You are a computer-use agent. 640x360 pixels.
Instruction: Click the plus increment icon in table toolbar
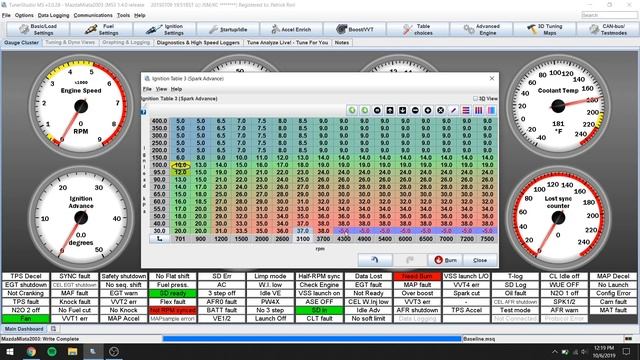pyautogui.click(x=428, y=110)
